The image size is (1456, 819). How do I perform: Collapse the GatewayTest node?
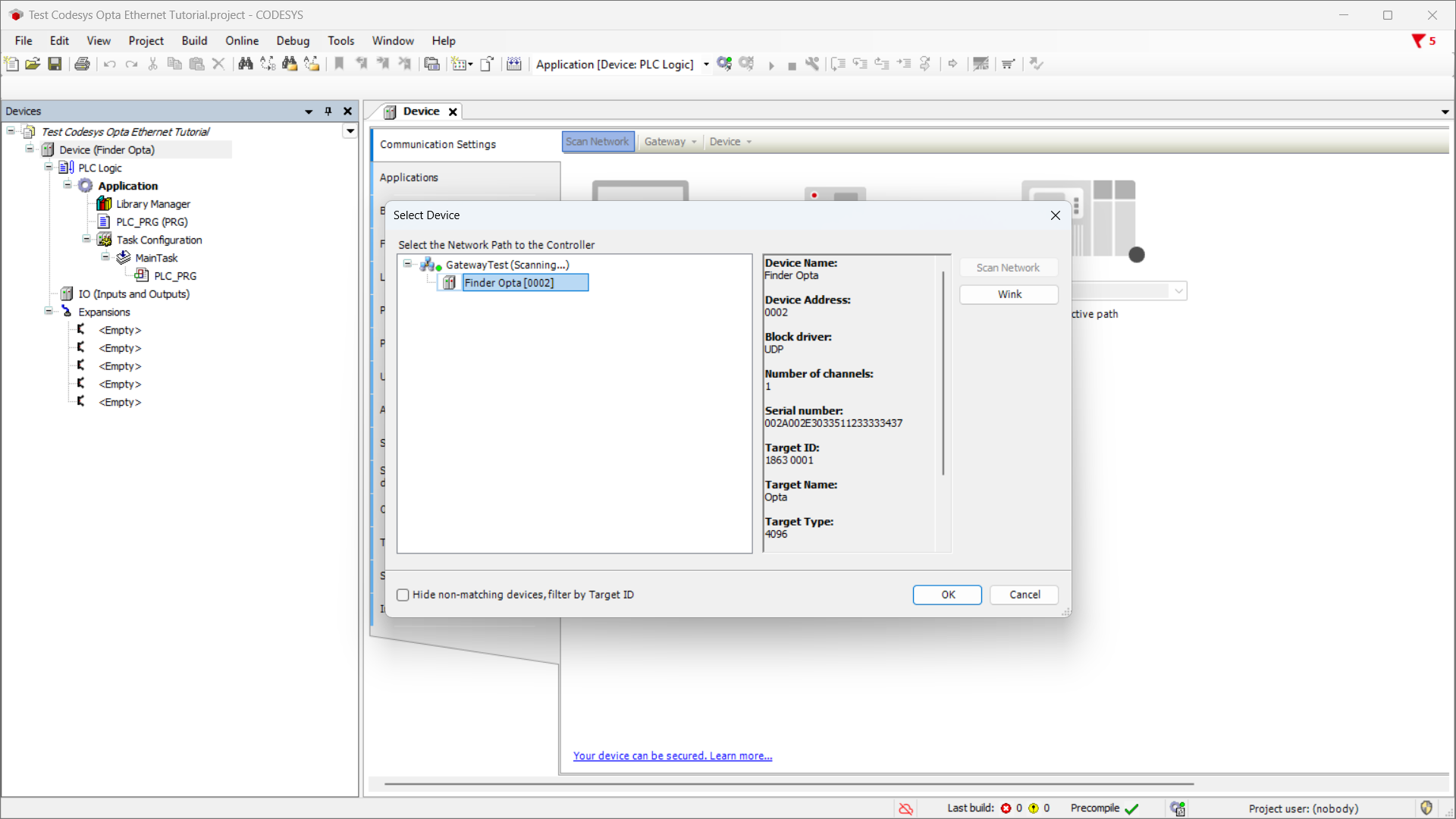pyautogui.click(x=407, y=264)
